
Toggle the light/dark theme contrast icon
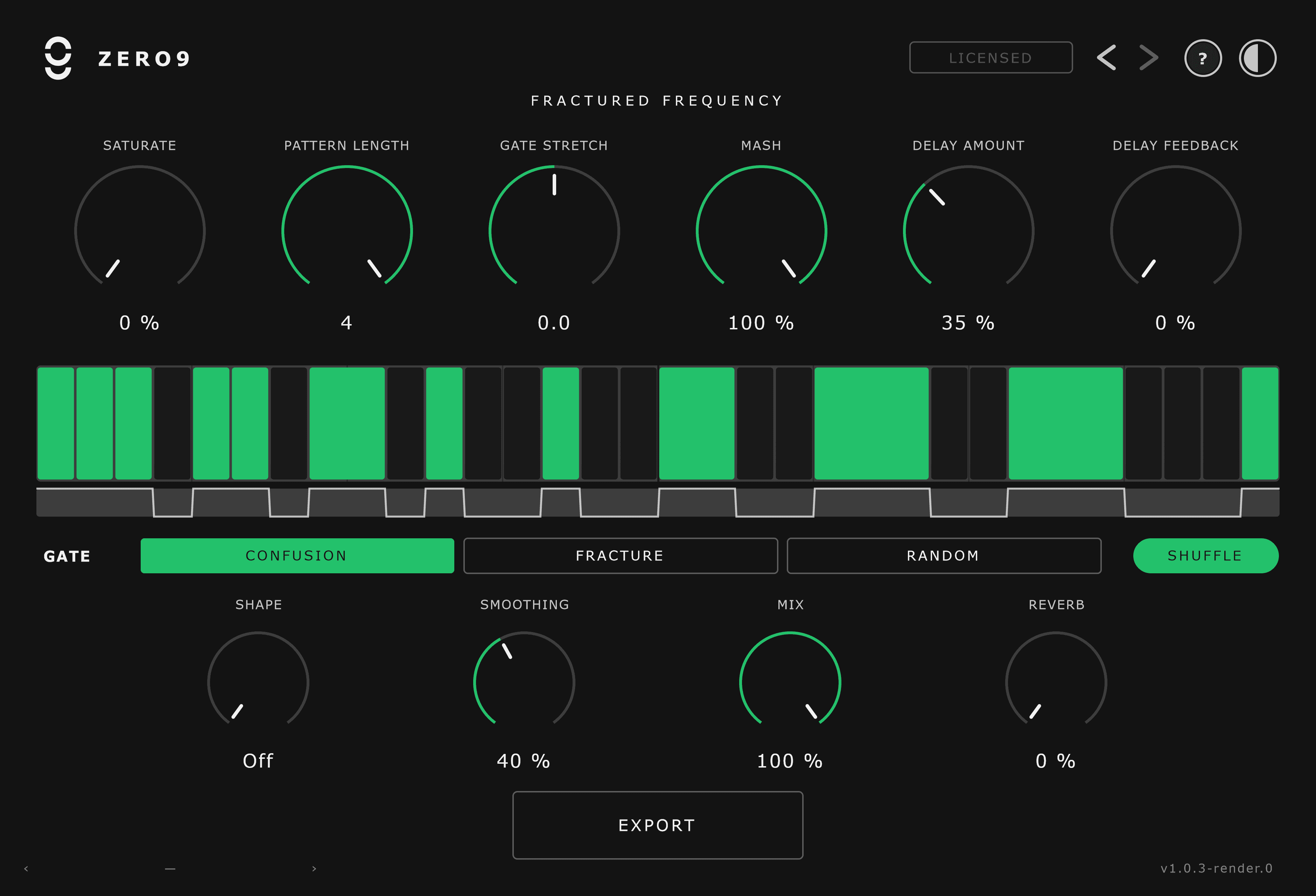[1258, 58]
